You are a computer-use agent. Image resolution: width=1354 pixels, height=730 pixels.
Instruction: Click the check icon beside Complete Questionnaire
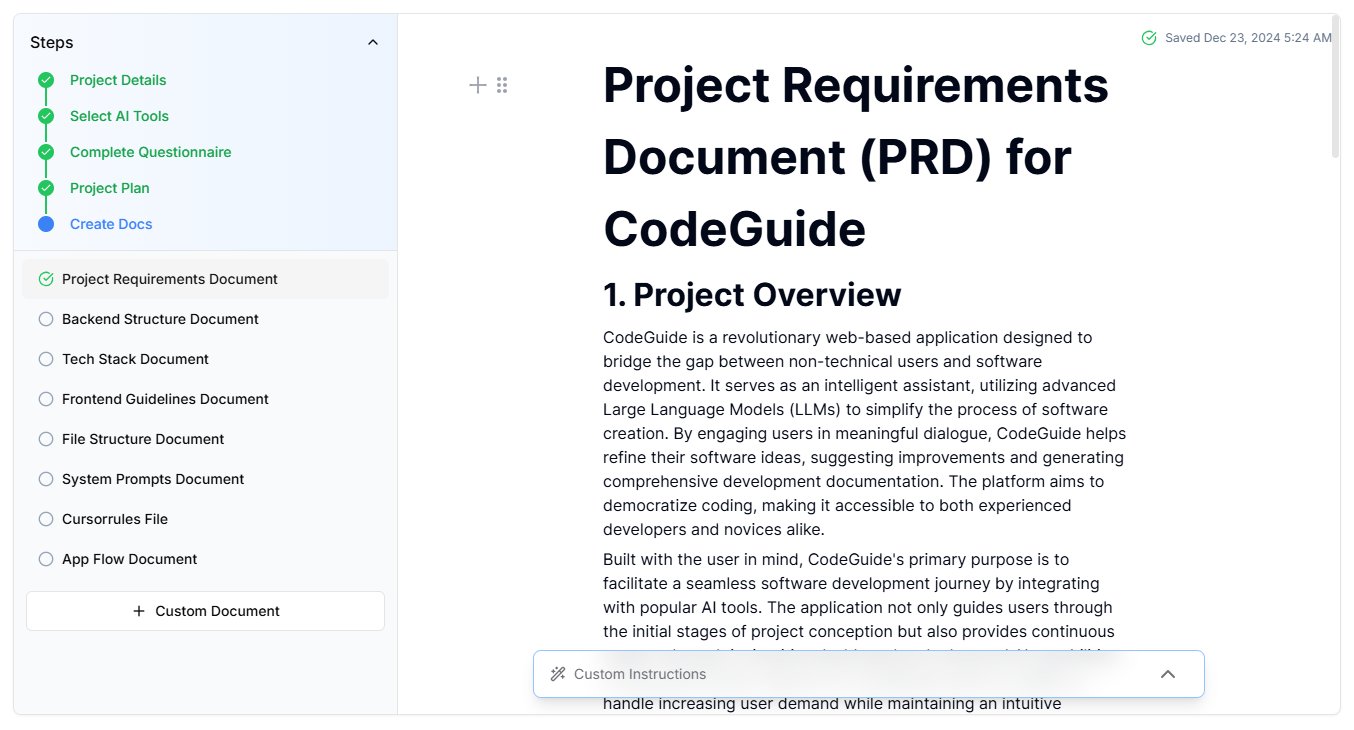(x=46, y=152)
